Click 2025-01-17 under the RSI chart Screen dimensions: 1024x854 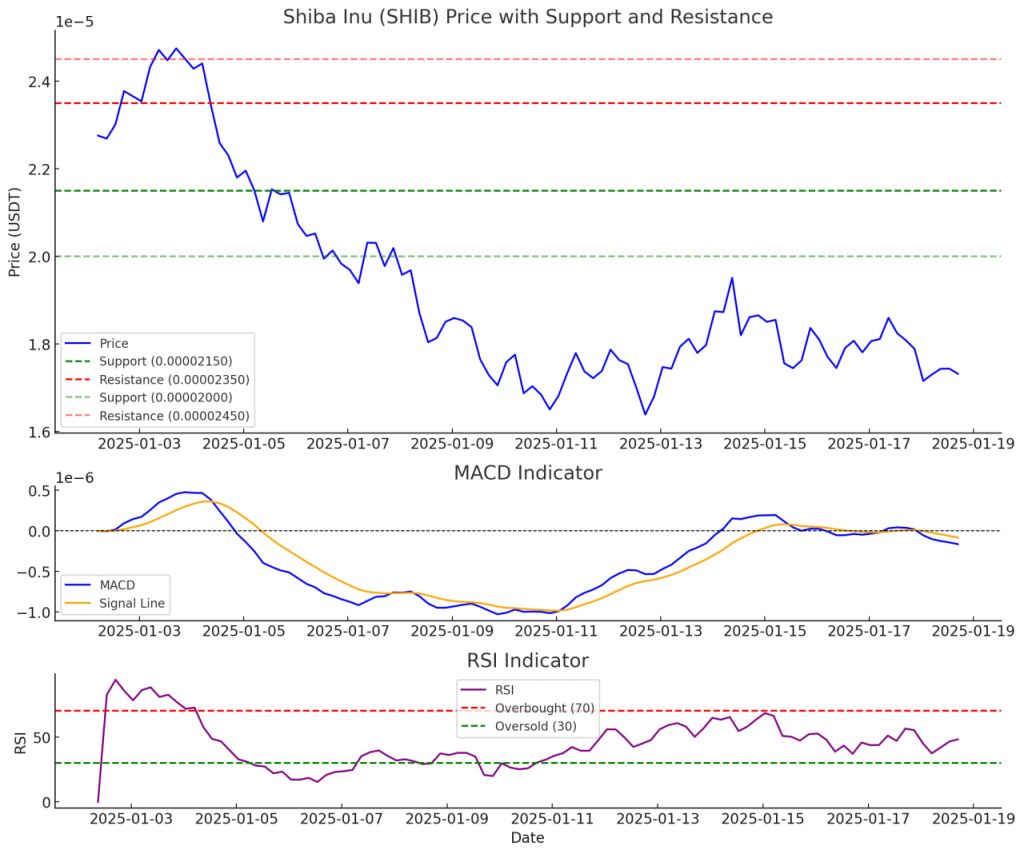pos(869,819)
